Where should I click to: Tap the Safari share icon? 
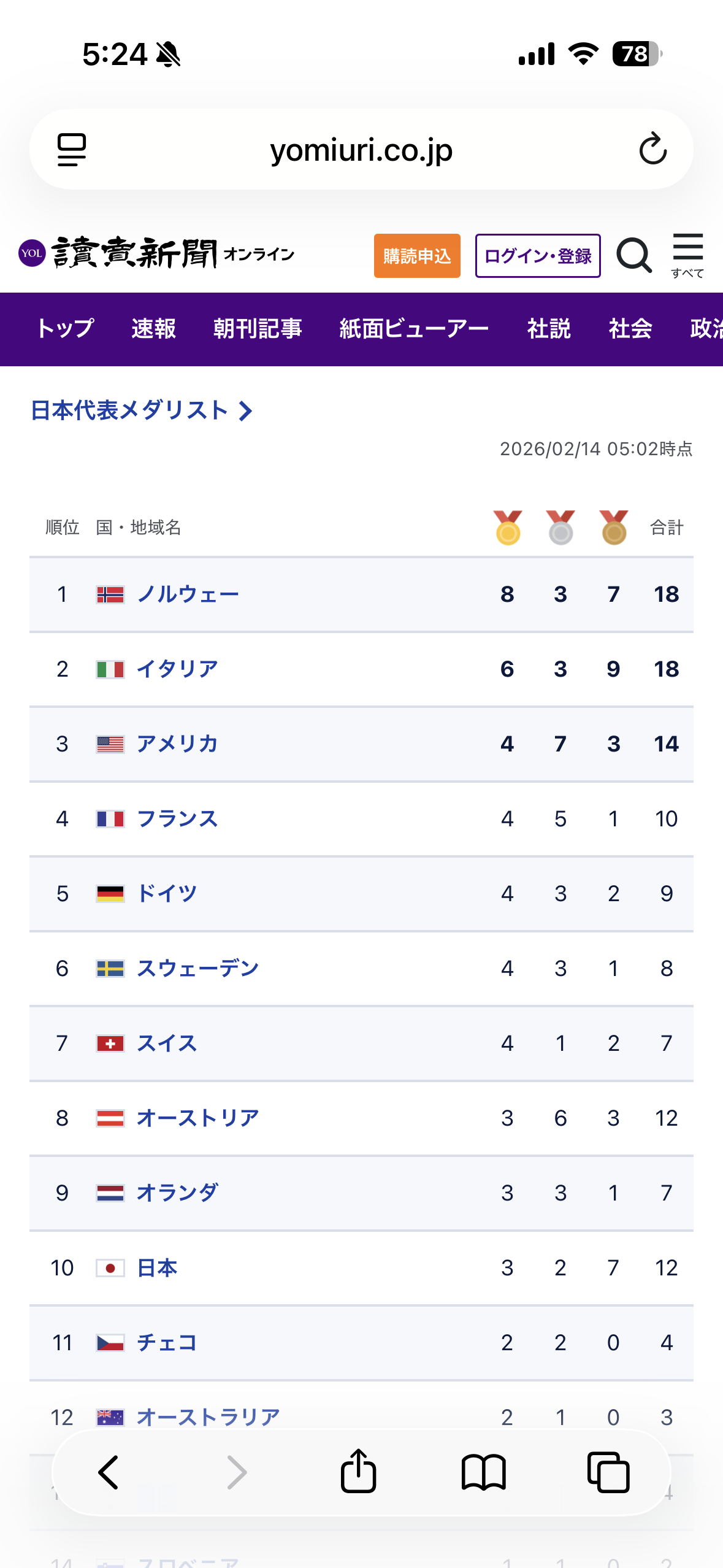(359, 1471)
